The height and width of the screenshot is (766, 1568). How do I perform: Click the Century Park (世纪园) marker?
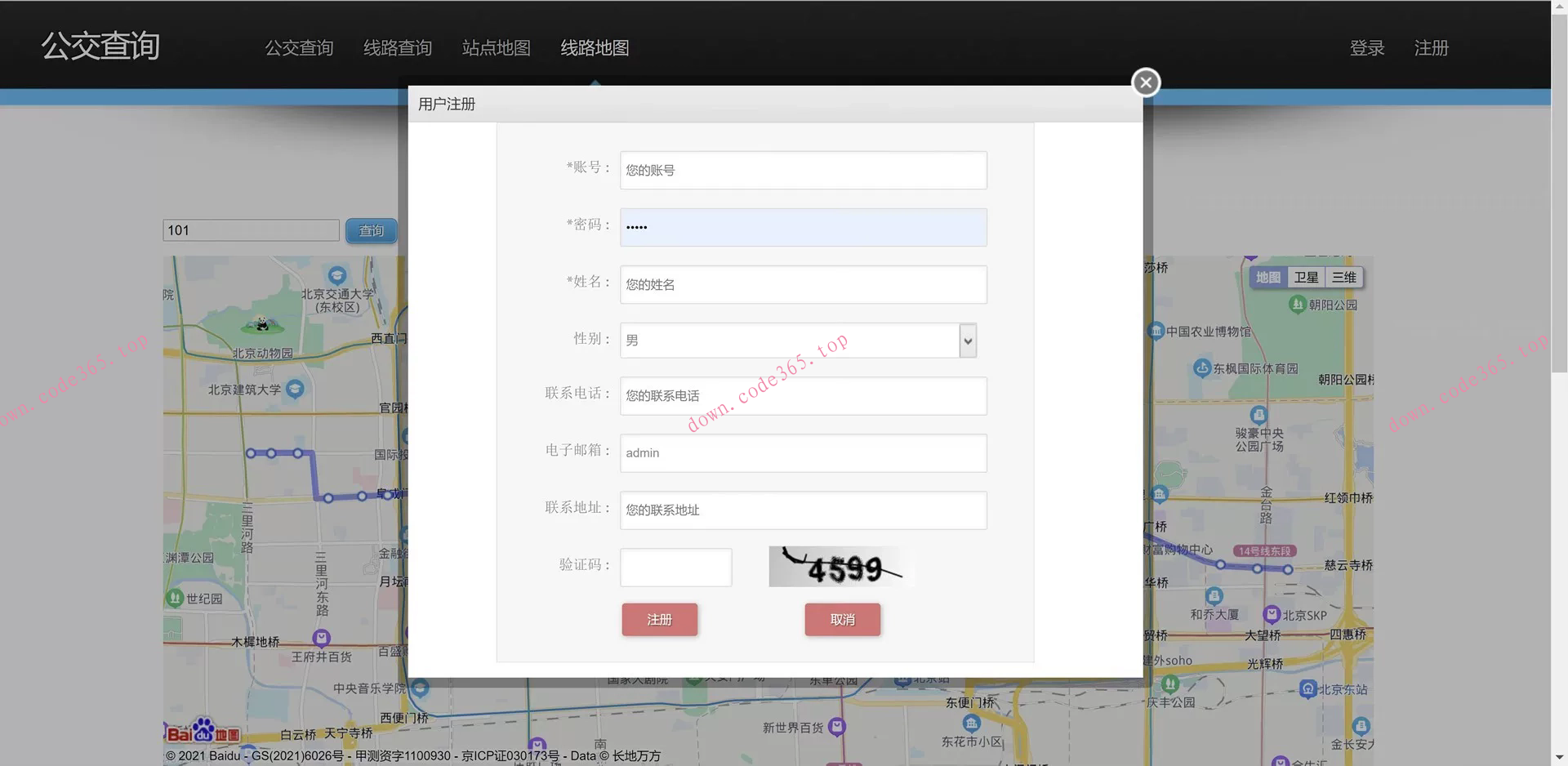click(175, 598)
